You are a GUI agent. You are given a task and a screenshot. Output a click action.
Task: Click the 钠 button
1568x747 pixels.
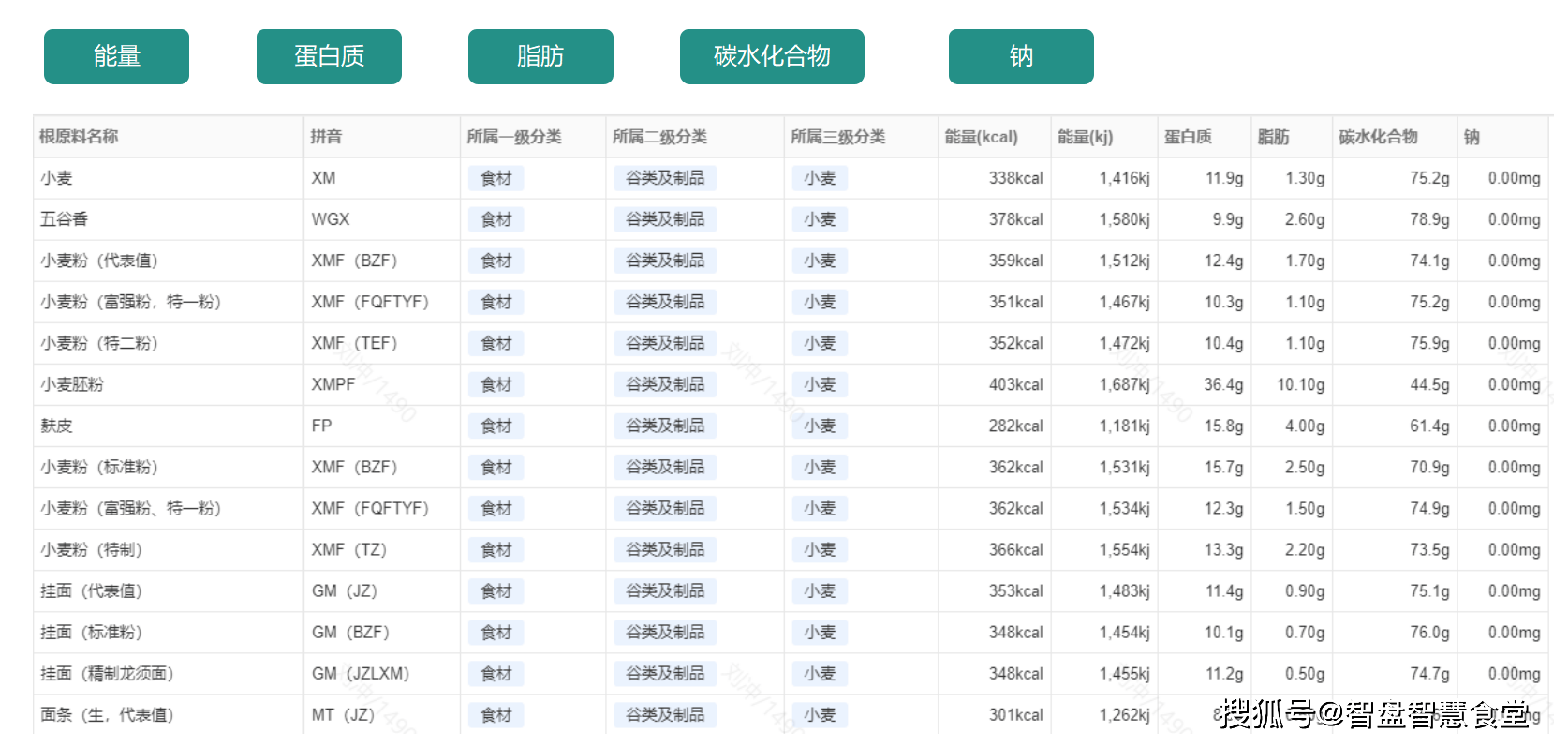(x=1021, y=56)
